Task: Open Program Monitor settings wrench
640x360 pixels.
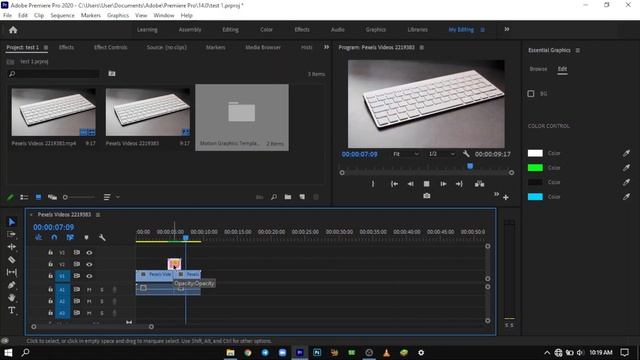Action: [466, 154]
